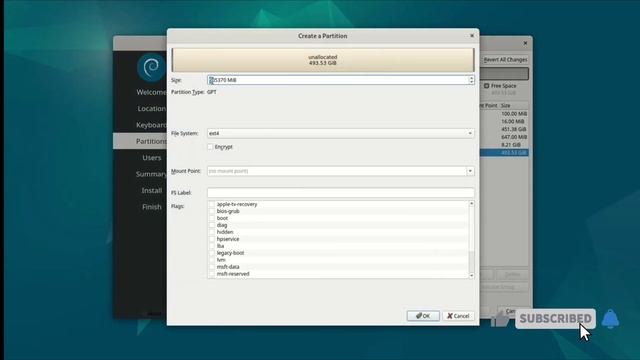Screen dimensions: 640x360
Task: Select the Summary step in installer sidebar
Action: pos(151,174)
